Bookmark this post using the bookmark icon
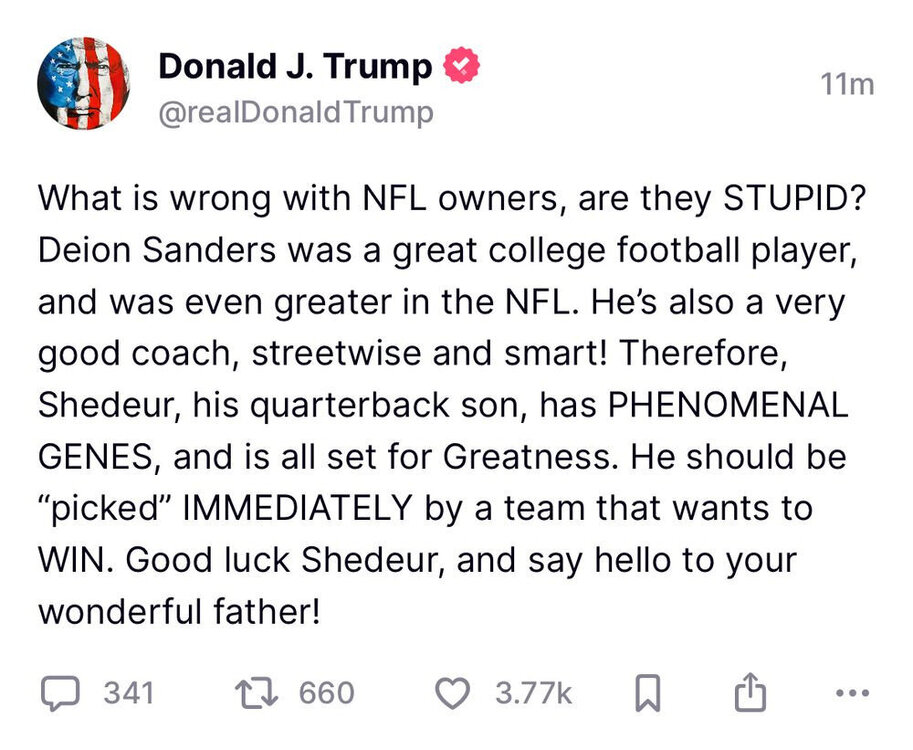Viewport: 913px width, 750px height. [647, 694]
